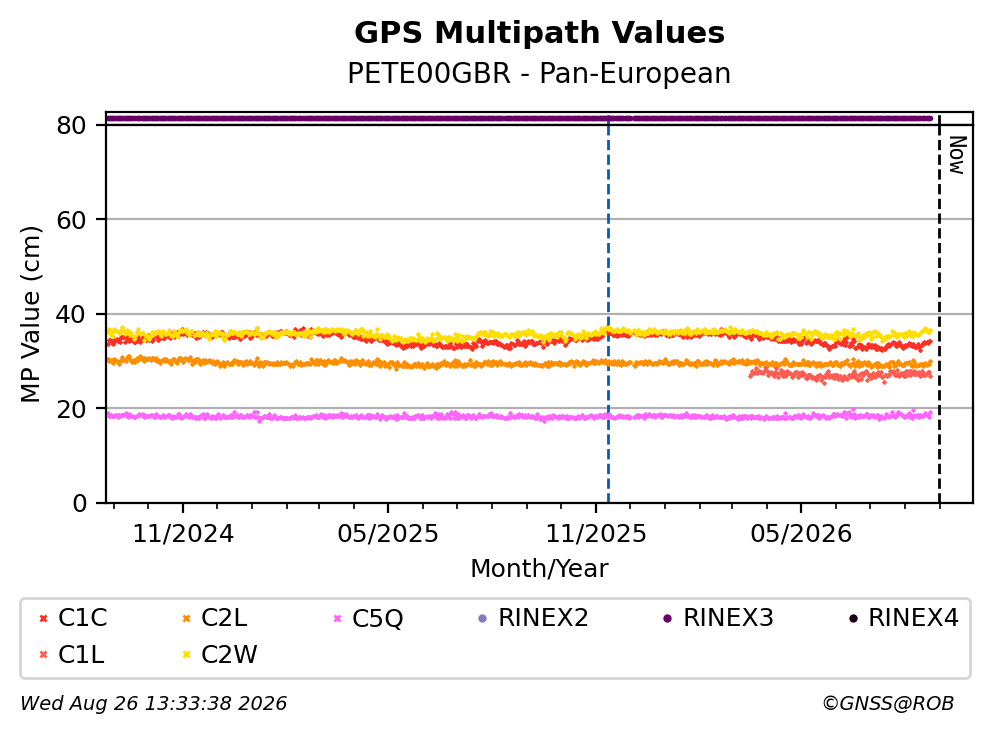
Task: Click the MP Value (cm) axis title
Action: (30, 314)
